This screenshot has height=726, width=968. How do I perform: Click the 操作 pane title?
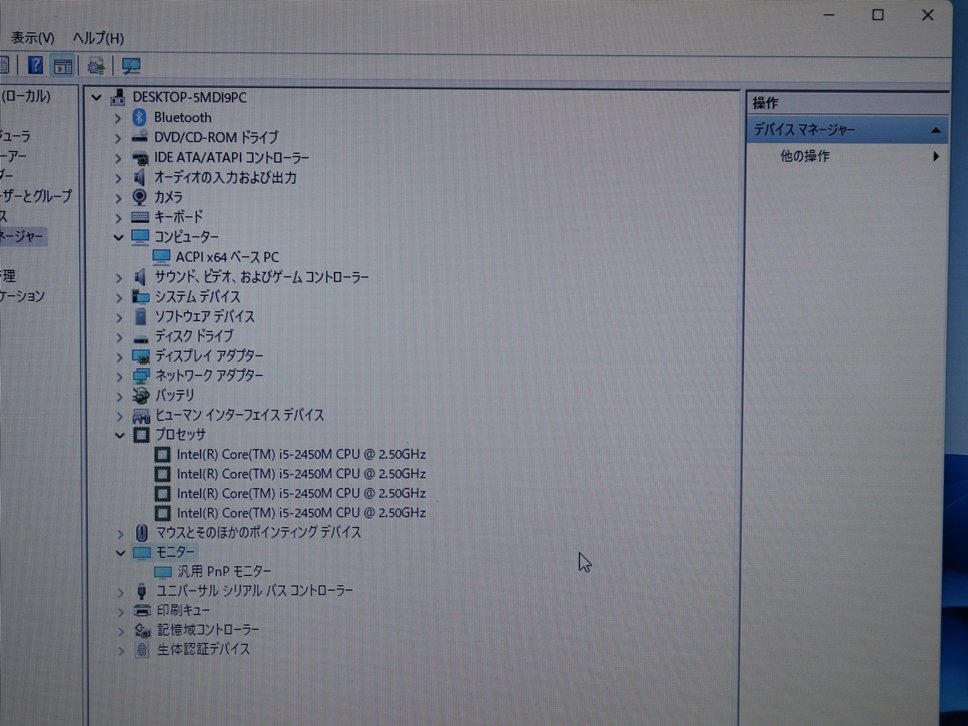tap(766, 103)
